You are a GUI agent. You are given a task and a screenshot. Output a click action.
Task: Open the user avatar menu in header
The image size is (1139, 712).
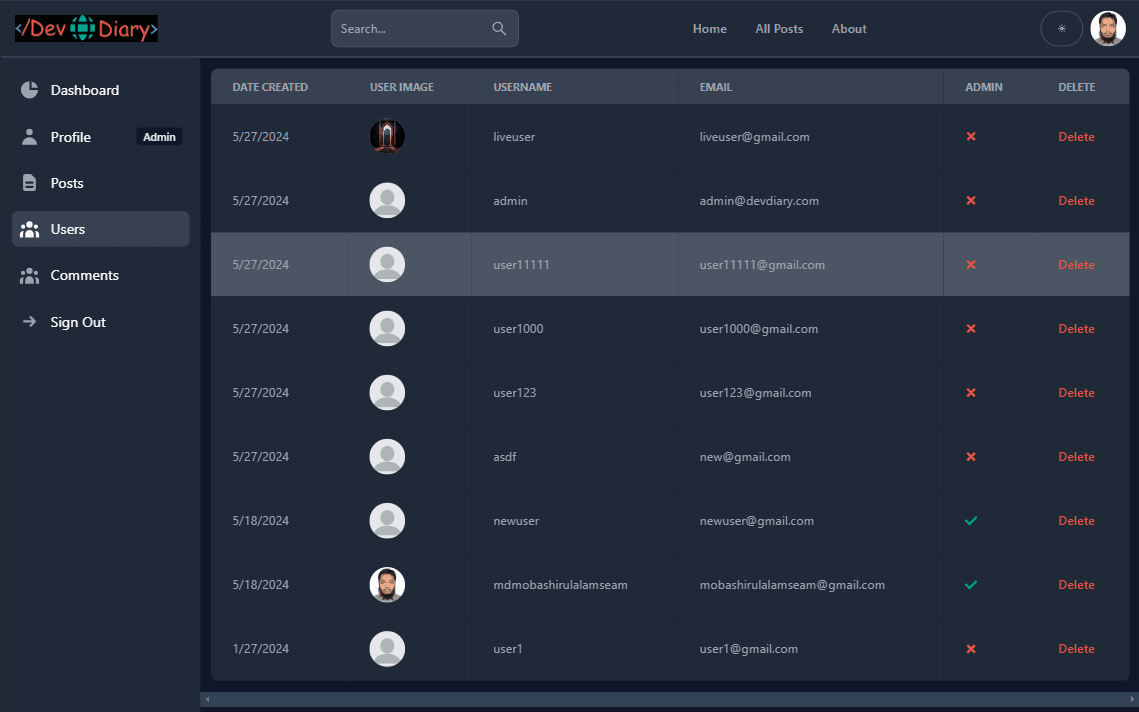1108,29
